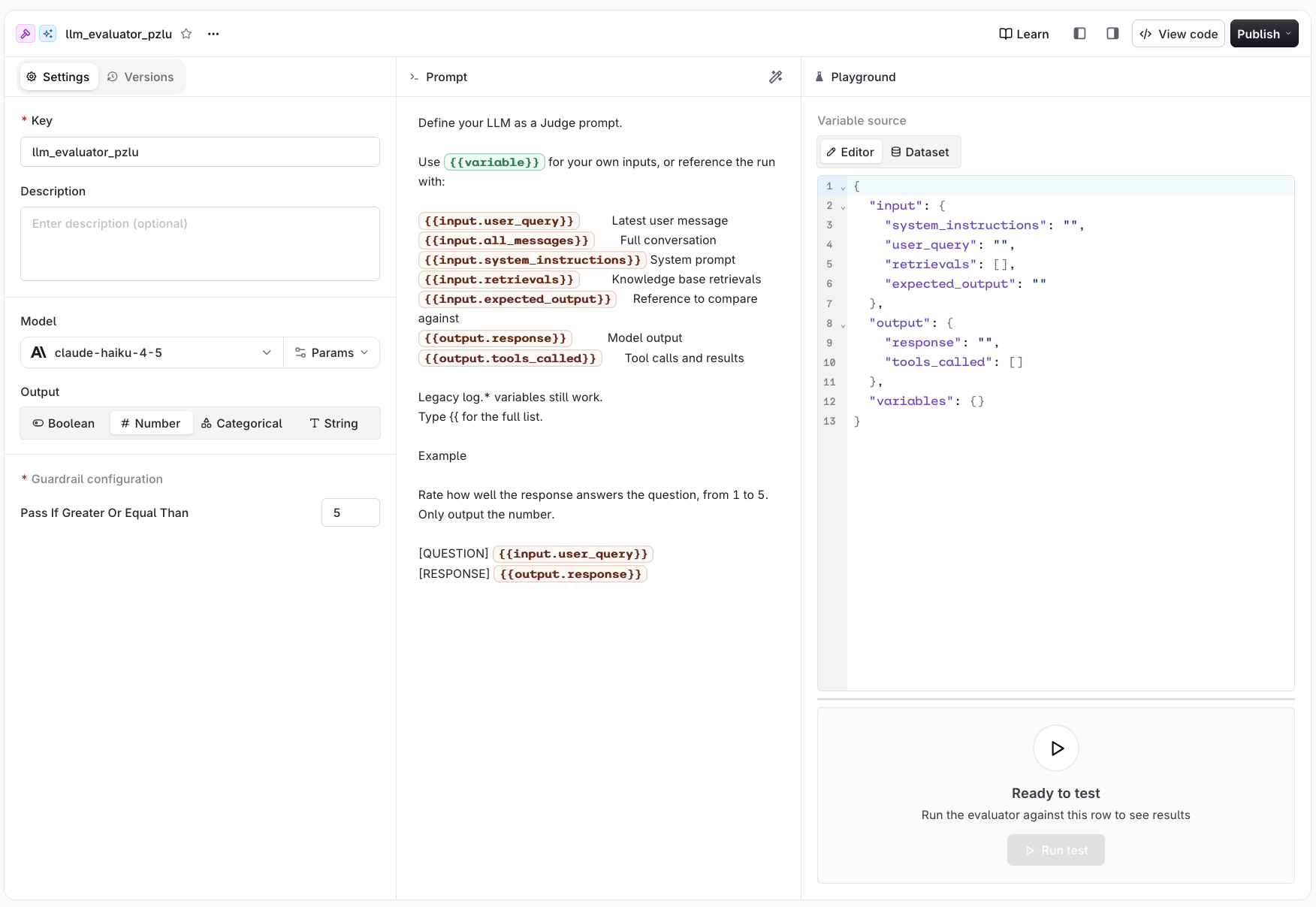
Task: Open the claude-haiku-4-5 model dropdown
Action: (x=152, y=352)
